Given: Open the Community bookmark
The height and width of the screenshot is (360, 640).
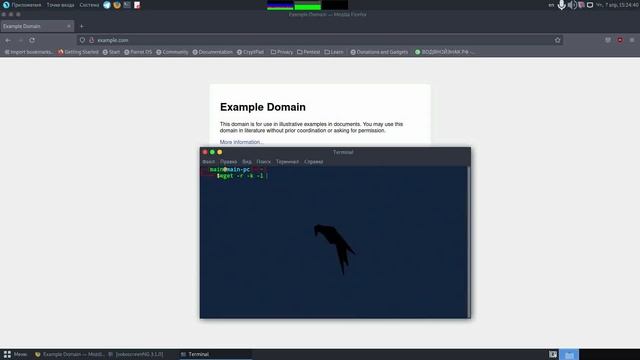Looking at the screenshot, I should pos(172,52).
